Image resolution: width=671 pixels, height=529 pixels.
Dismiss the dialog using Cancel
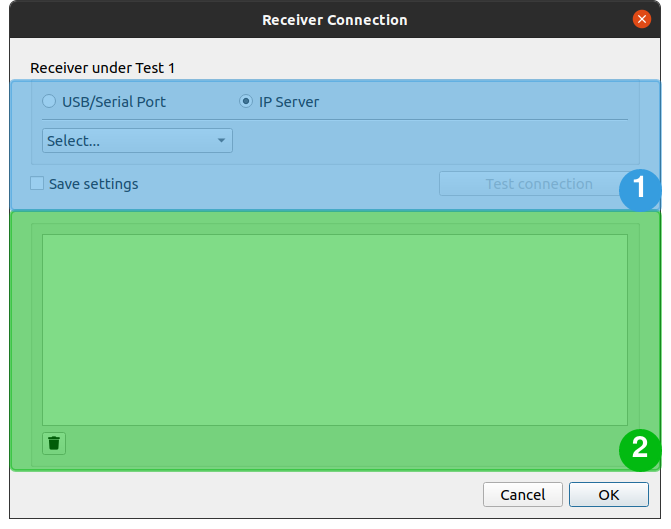tap(523, 494)
